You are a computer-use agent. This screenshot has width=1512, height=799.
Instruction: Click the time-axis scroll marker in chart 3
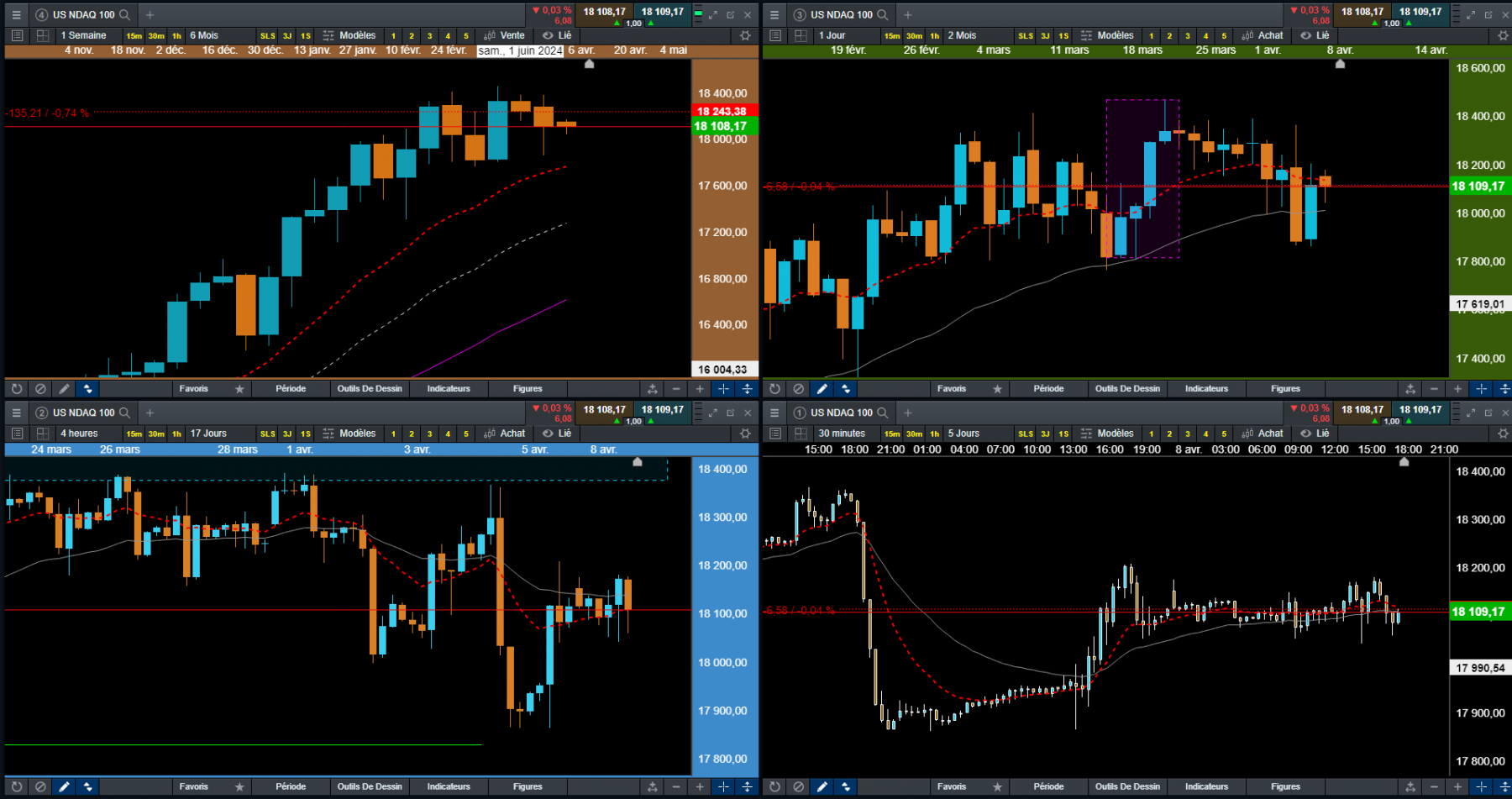tap(1340, 64)
